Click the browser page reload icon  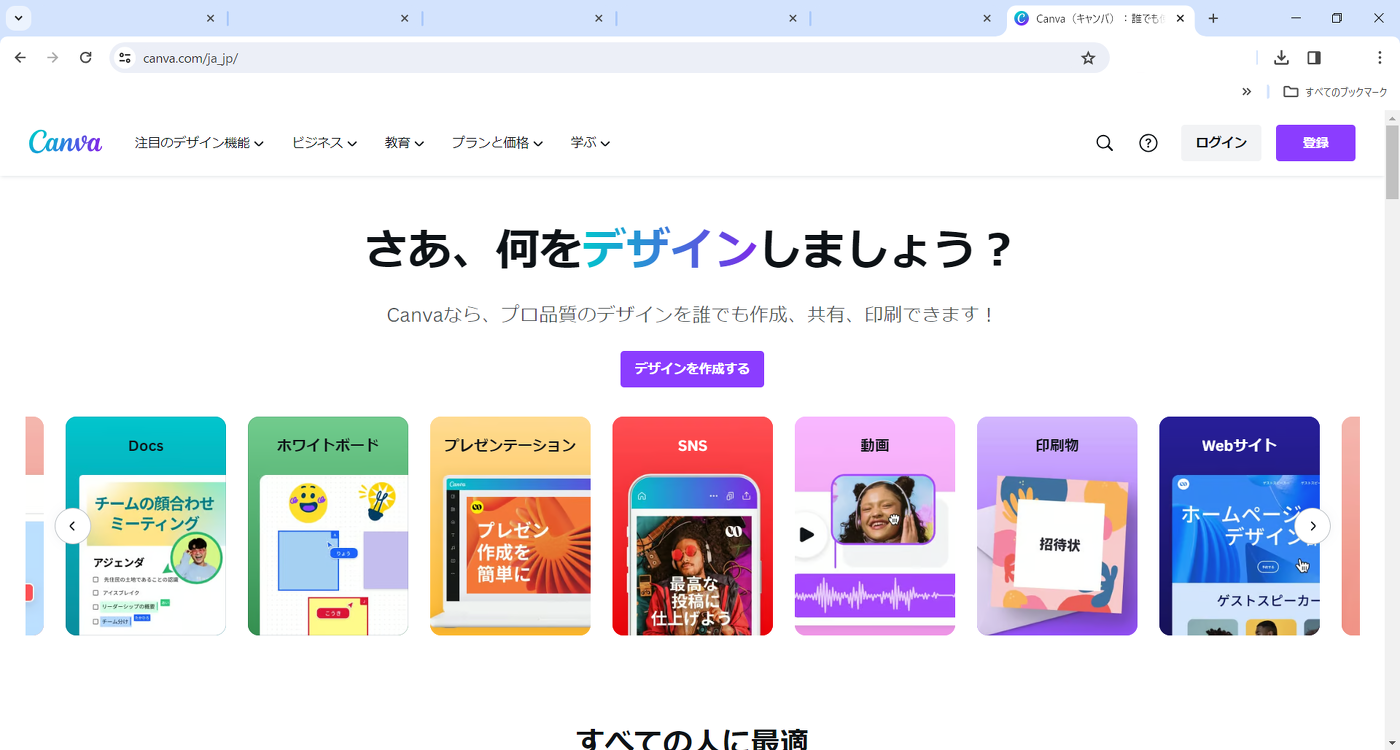point(85,58)
